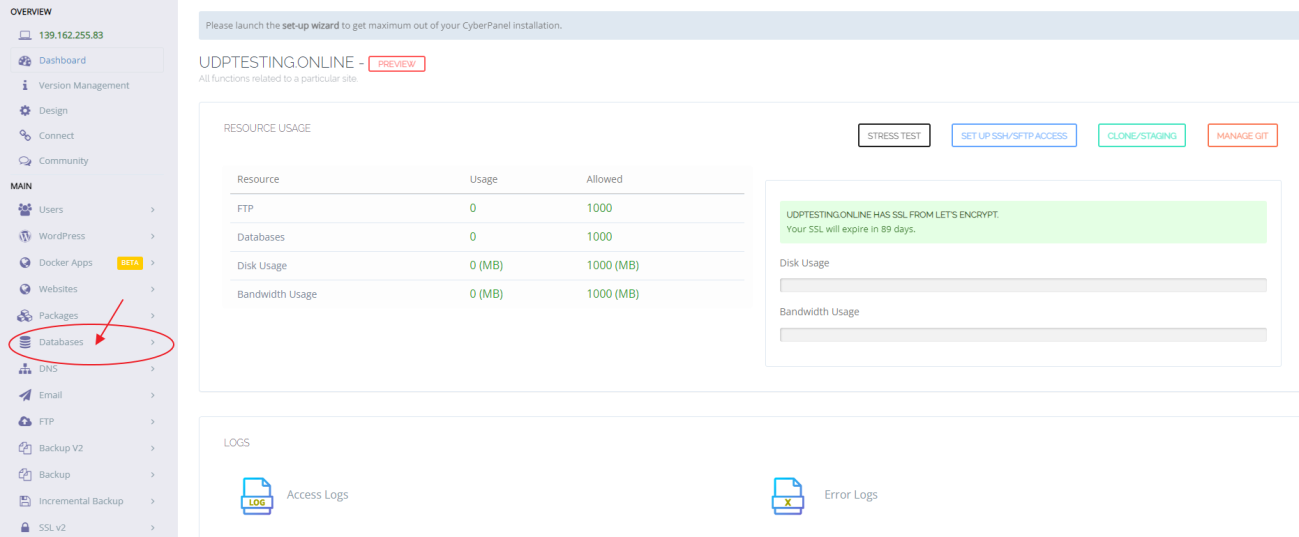Viewport: 1299px width, 537px height.
Task: Click the server IP 139.162.255.83
Action: point(71,35)
